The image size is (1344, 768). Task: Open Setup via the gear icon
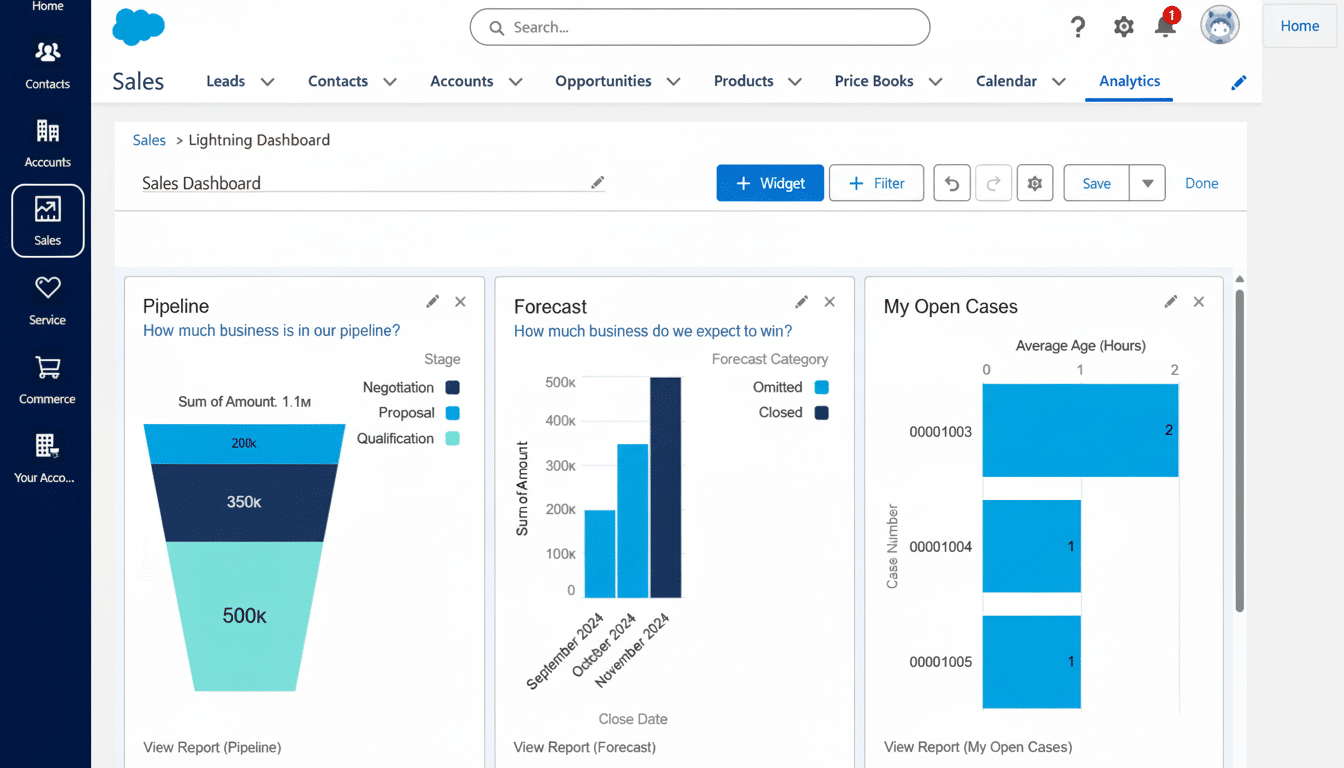tap(1122, 27)
